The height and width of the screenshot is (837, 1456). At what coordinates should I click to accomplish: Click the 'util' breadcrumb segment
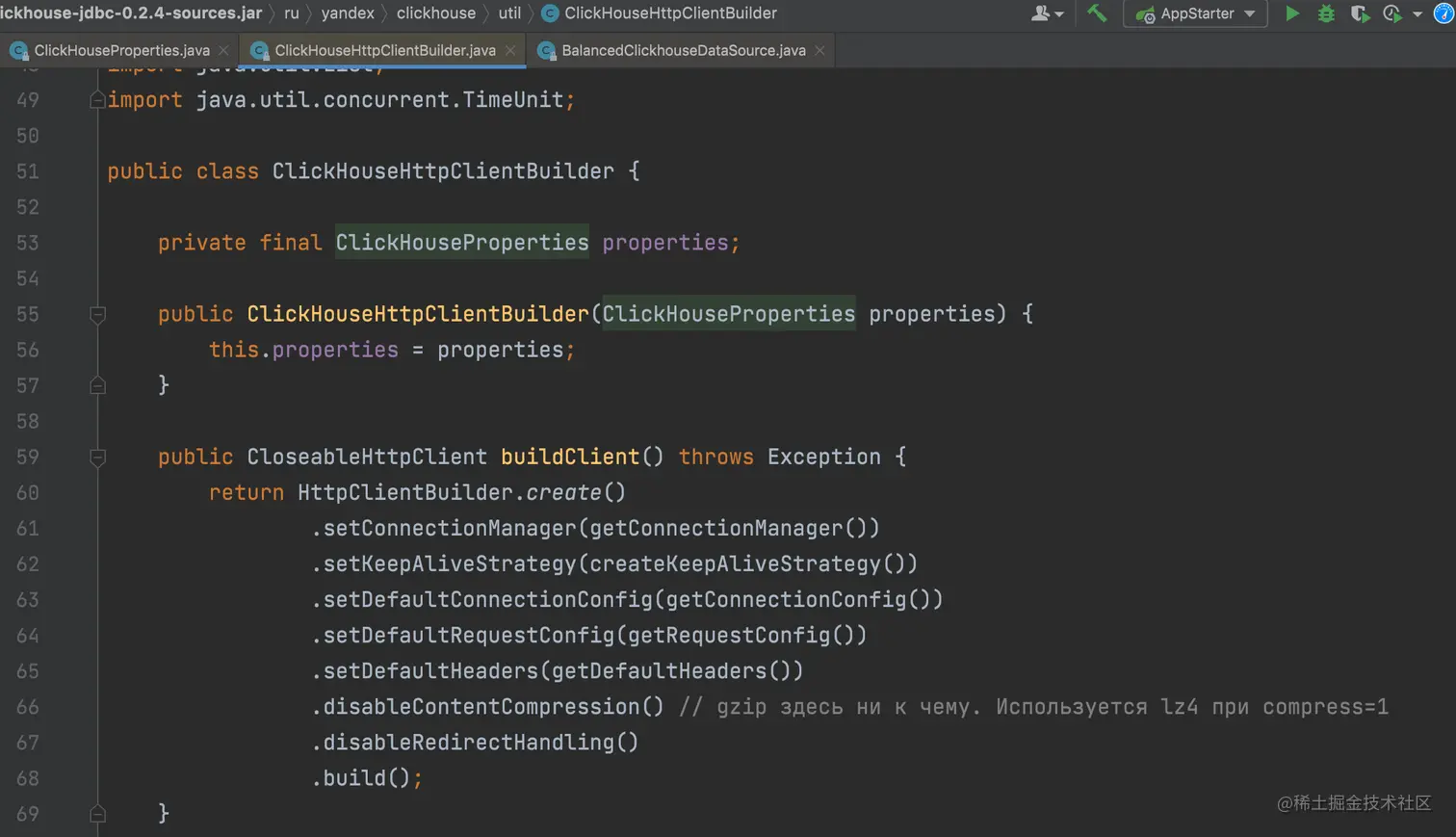[509, 13]
